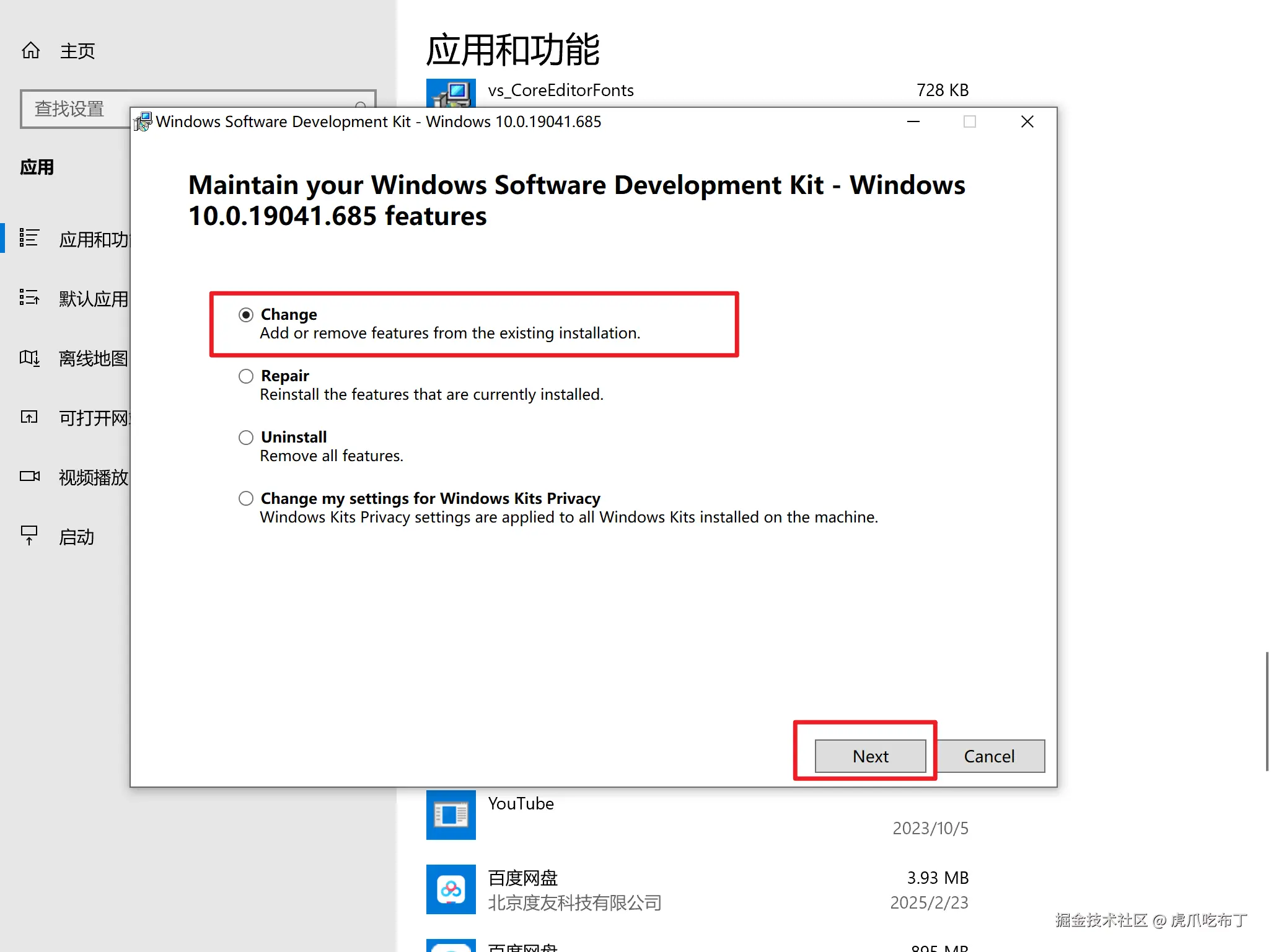Open the 启动 settings page
Viewport: 1271px width, 952px height.
point(76,537)
